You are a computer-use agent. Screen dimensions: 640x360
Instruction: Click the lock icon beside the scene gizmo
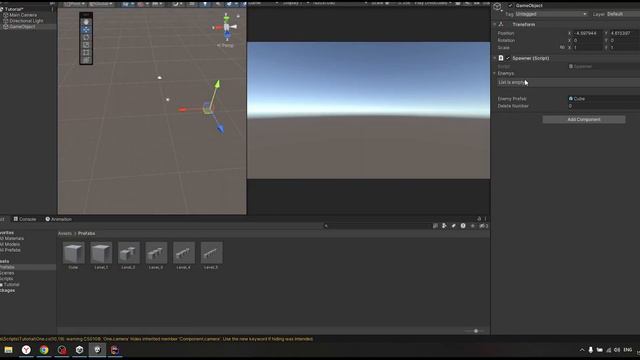238,16
